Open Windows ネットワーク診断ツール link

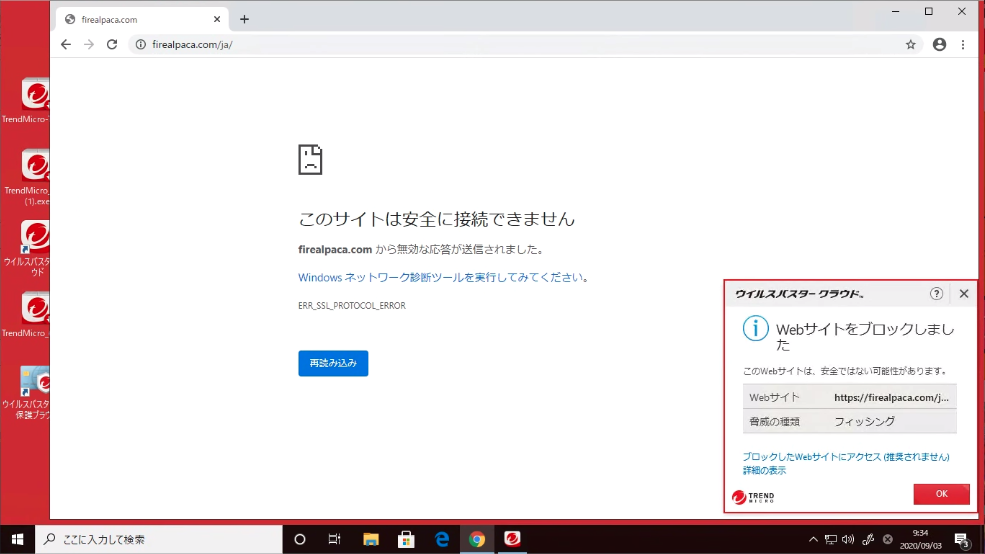tap(440, 277)
